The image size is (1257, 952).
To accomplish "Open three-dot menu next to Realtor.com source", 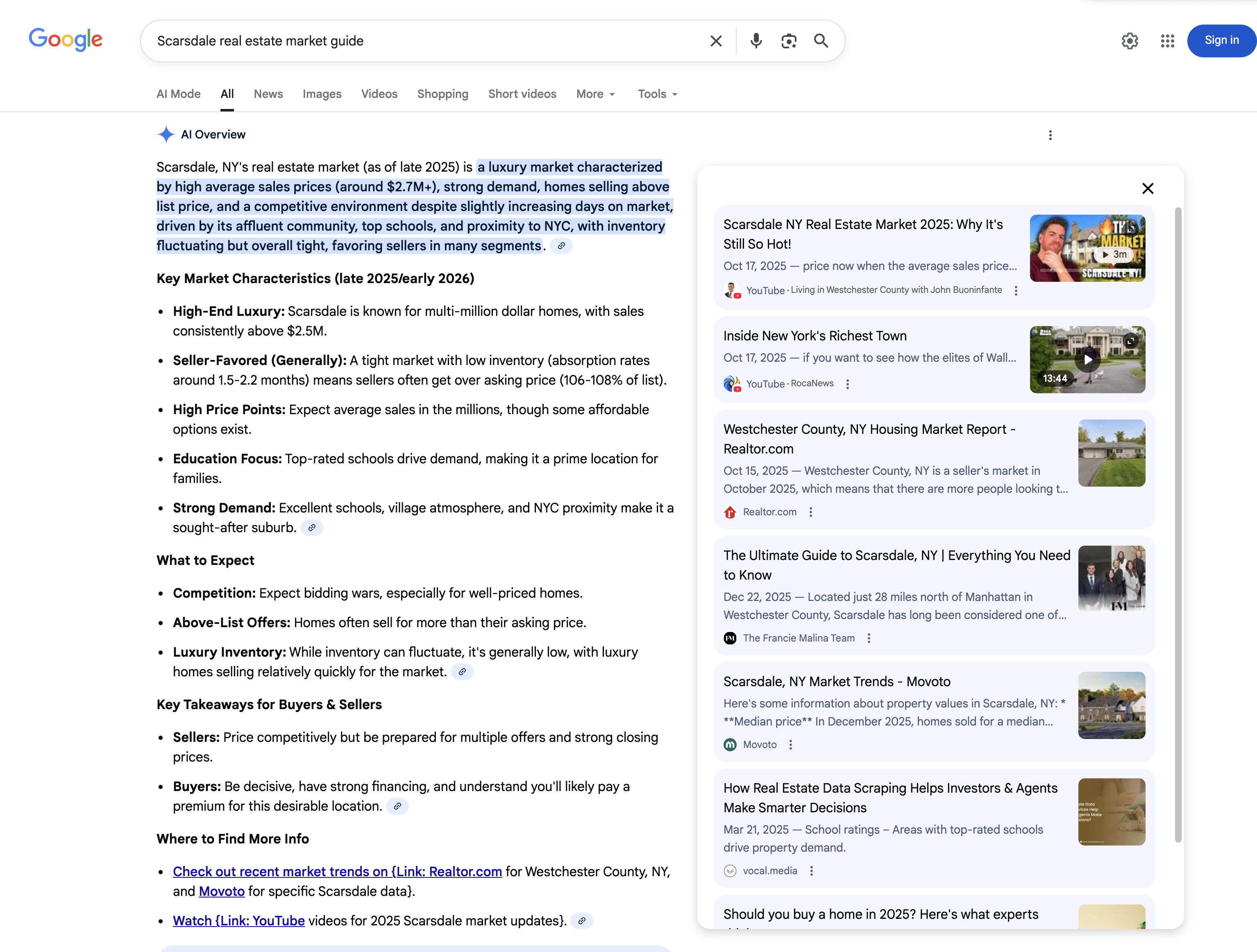I will click(x=811, y=512).
